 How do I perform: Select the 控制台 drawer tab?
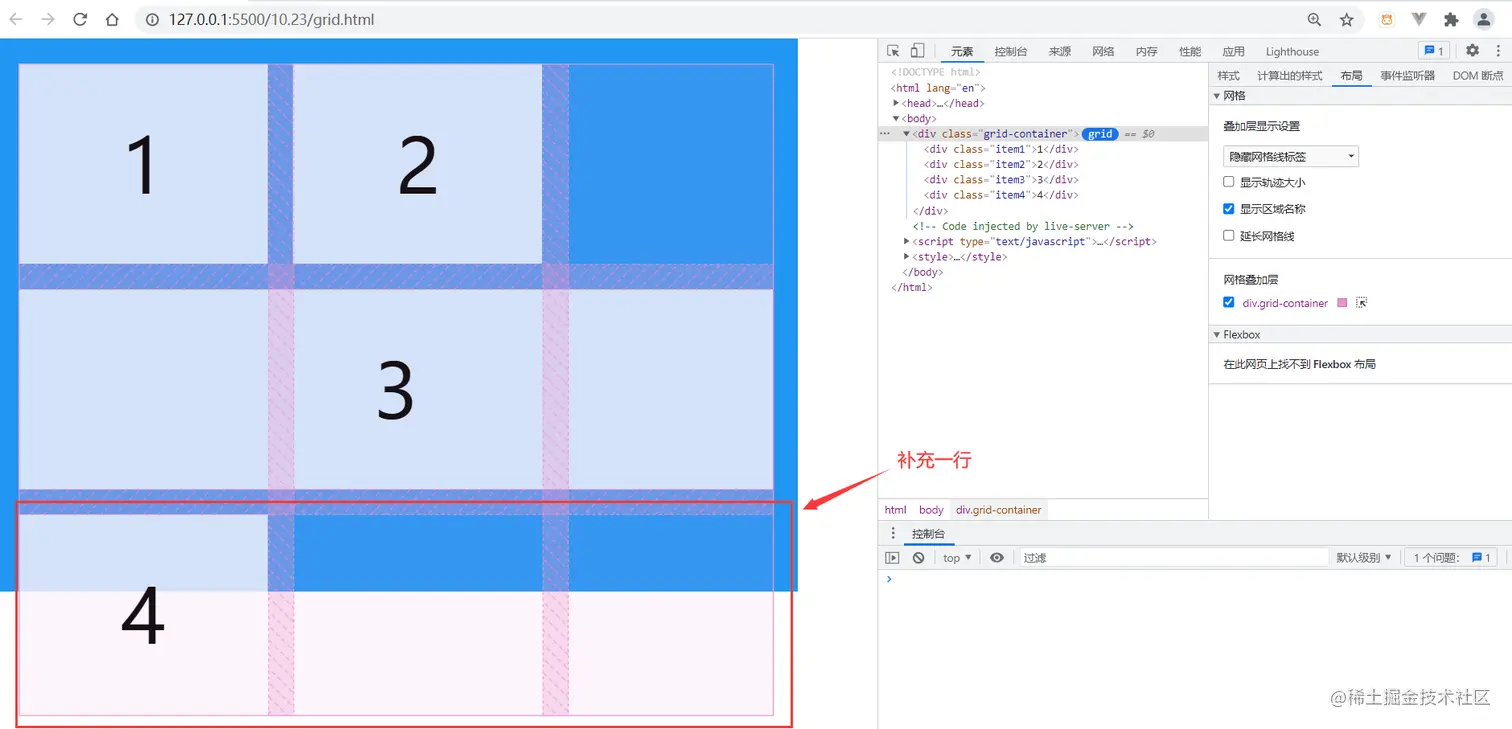point(928,534)
